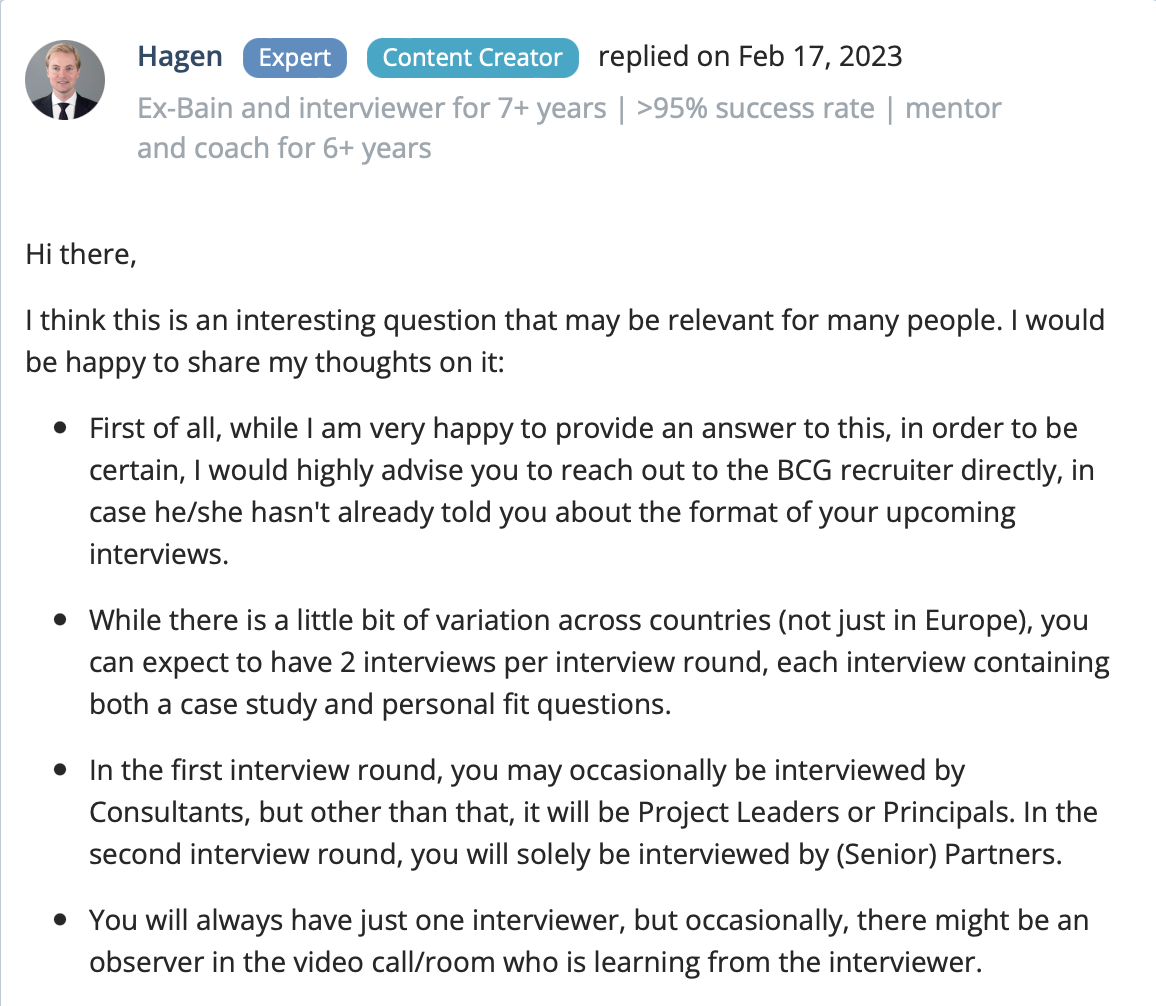Select the teal Content Creator badge
Image resolution: width=1156 pixels, height=1006 pixels.
tap(473, 57)
